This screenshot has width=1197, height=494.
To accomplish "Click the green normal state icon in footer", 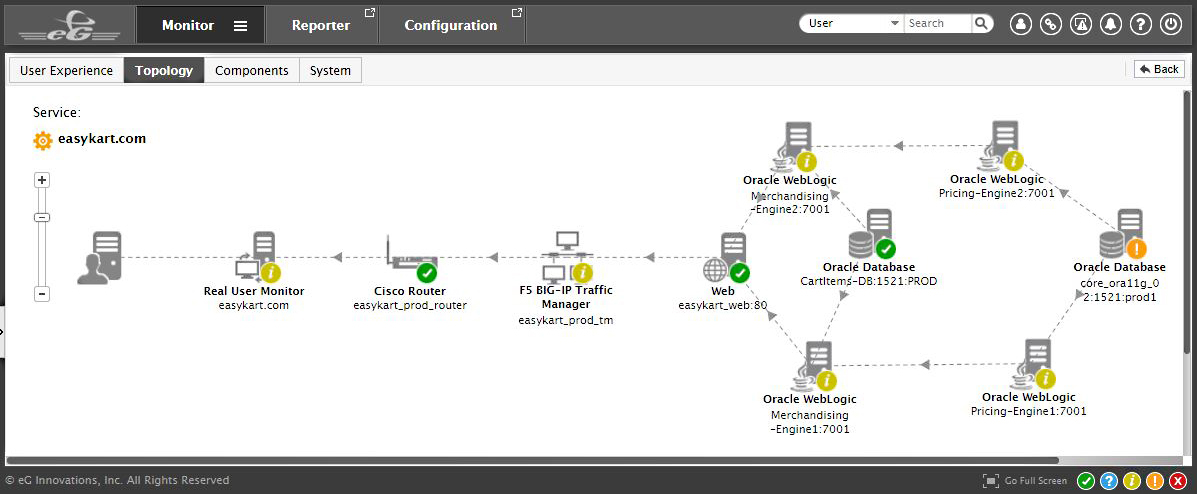I will [x=1086, y=481].
